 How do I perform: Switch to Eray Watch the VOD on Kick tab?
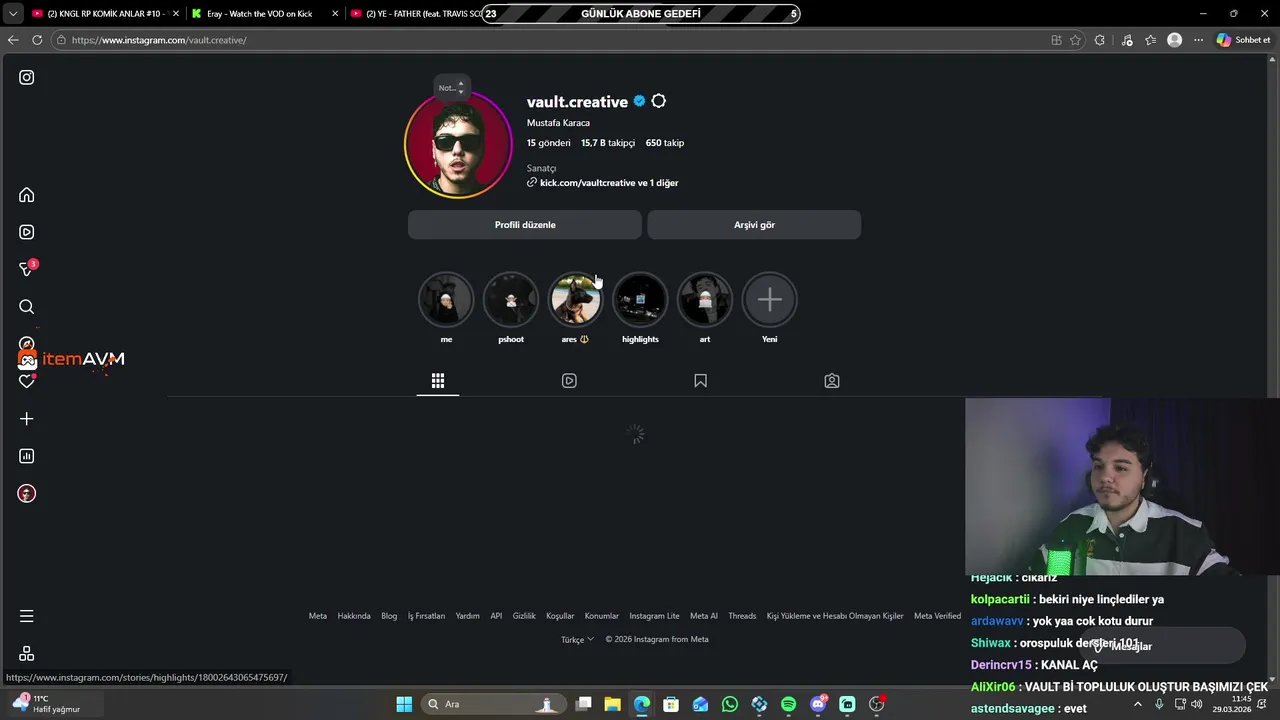coord(263,14)
